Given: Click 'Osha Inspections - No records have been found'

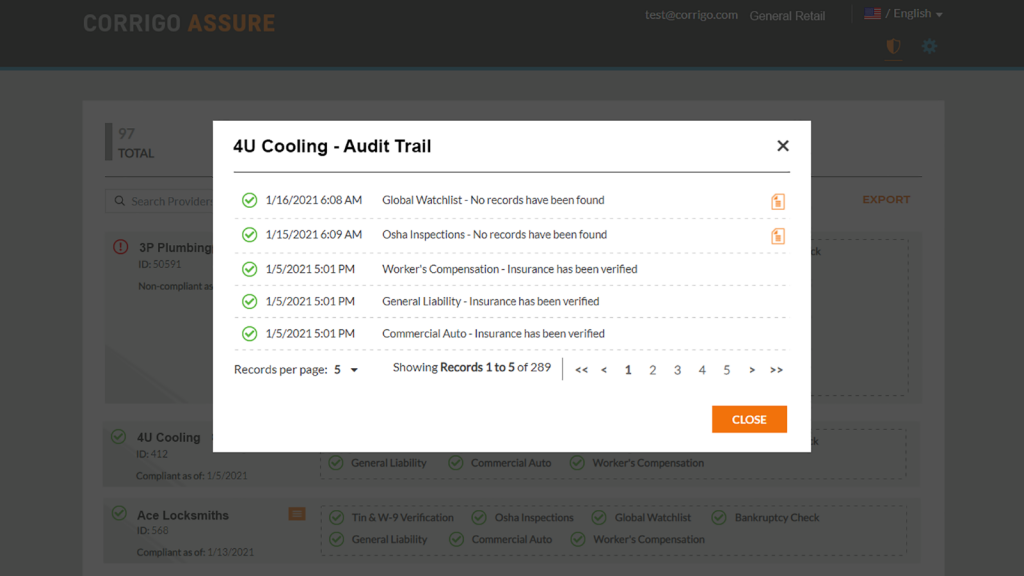Looking at the screenshot, I should (494, 235).
